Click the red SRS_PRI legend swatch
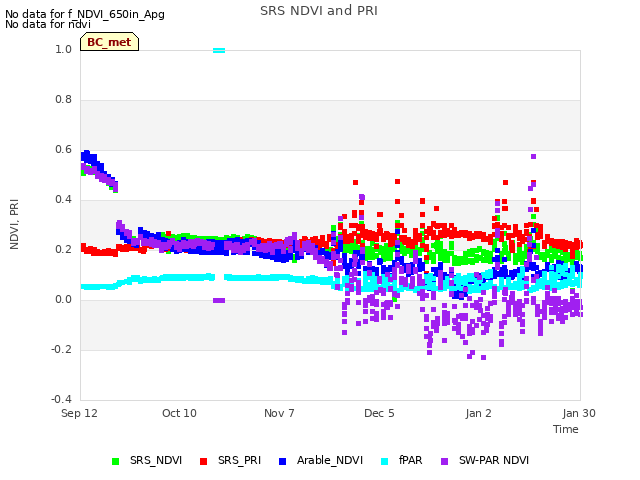 (203, 461)
